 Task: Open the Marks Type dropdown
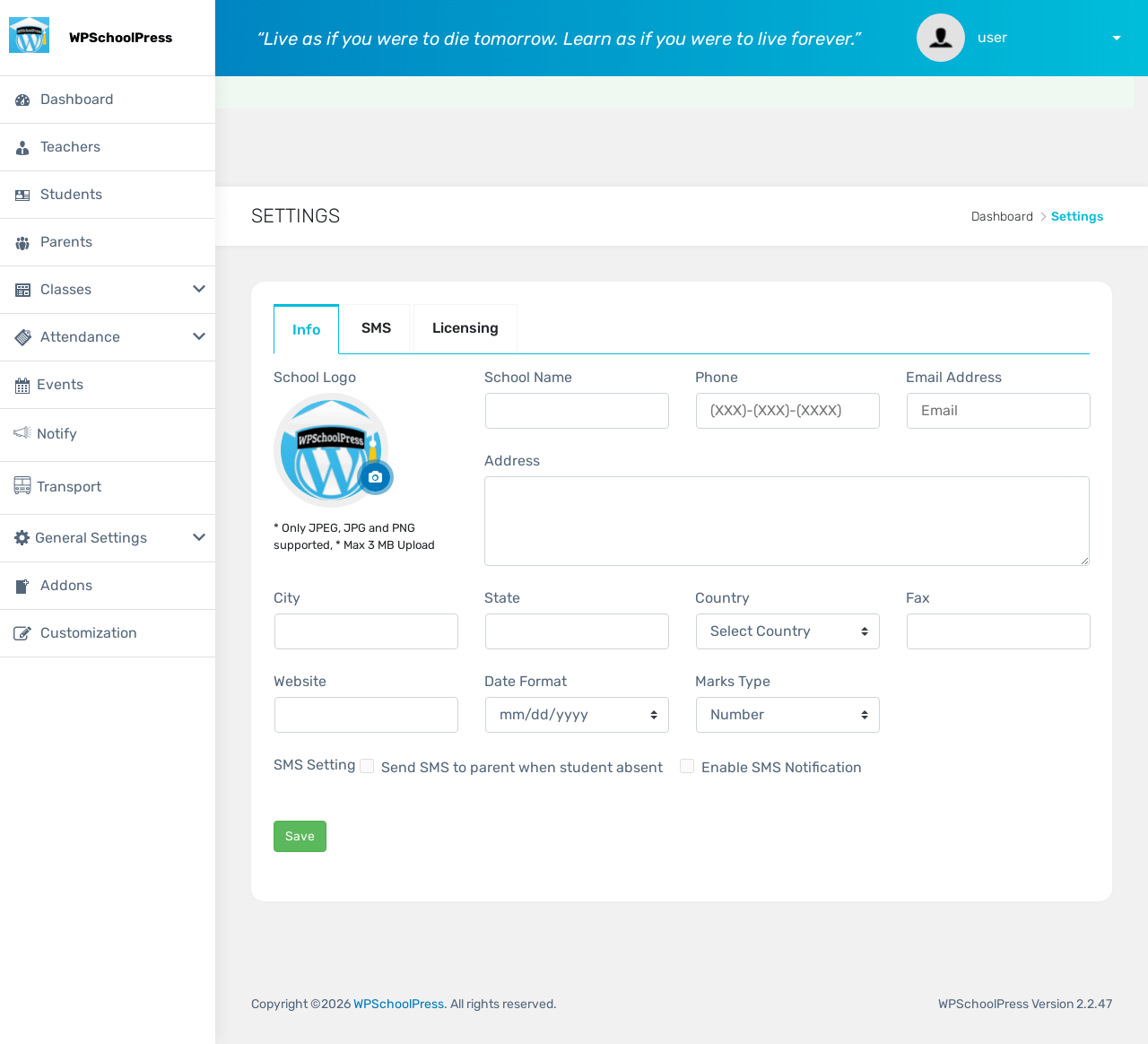pyautogui.click(x=787, y=715)
